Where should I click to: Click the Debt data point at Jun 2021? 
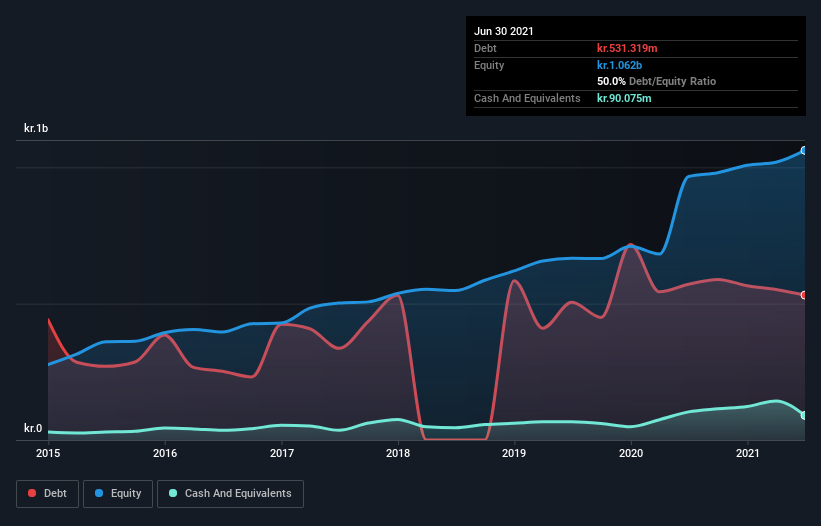coord(804,295)
